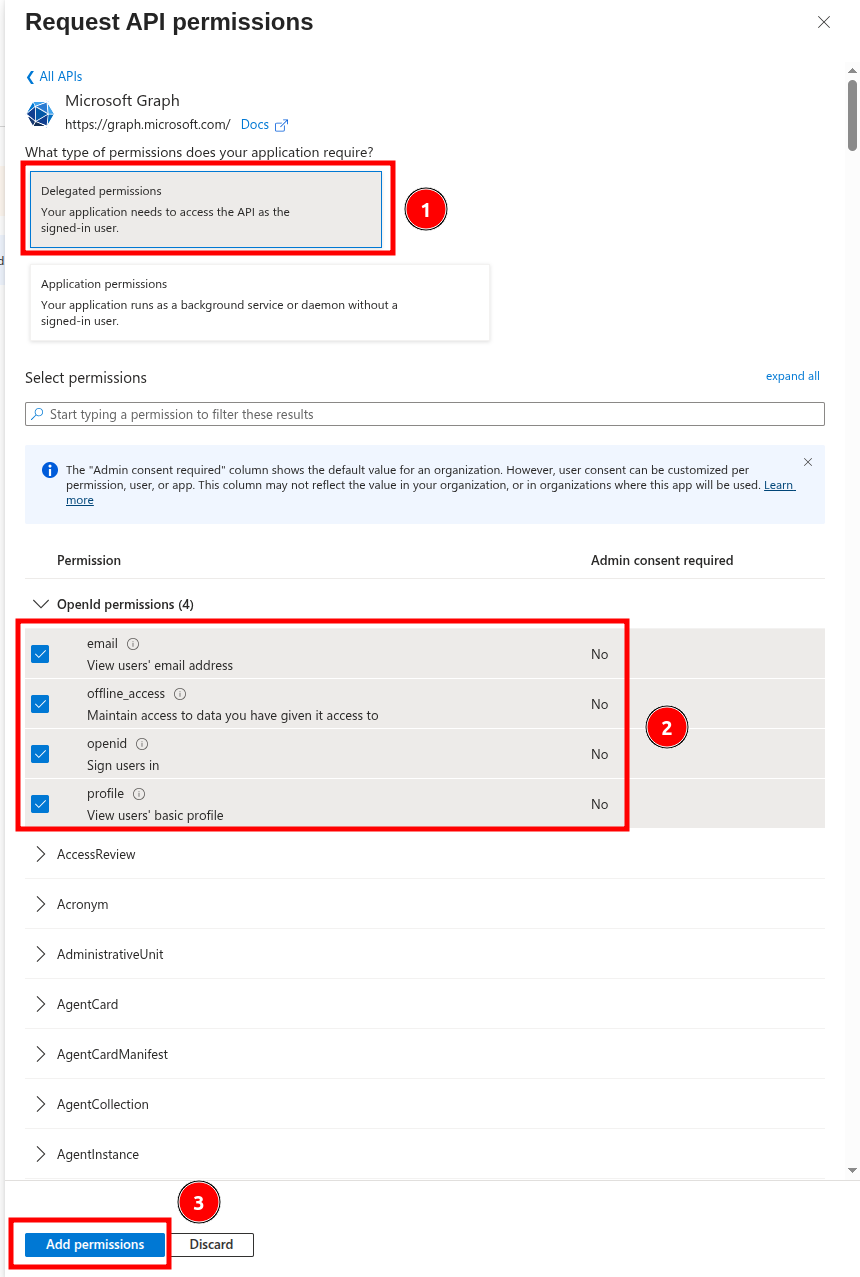Click the scrollbar down arrow

[x=852, y=1169]
